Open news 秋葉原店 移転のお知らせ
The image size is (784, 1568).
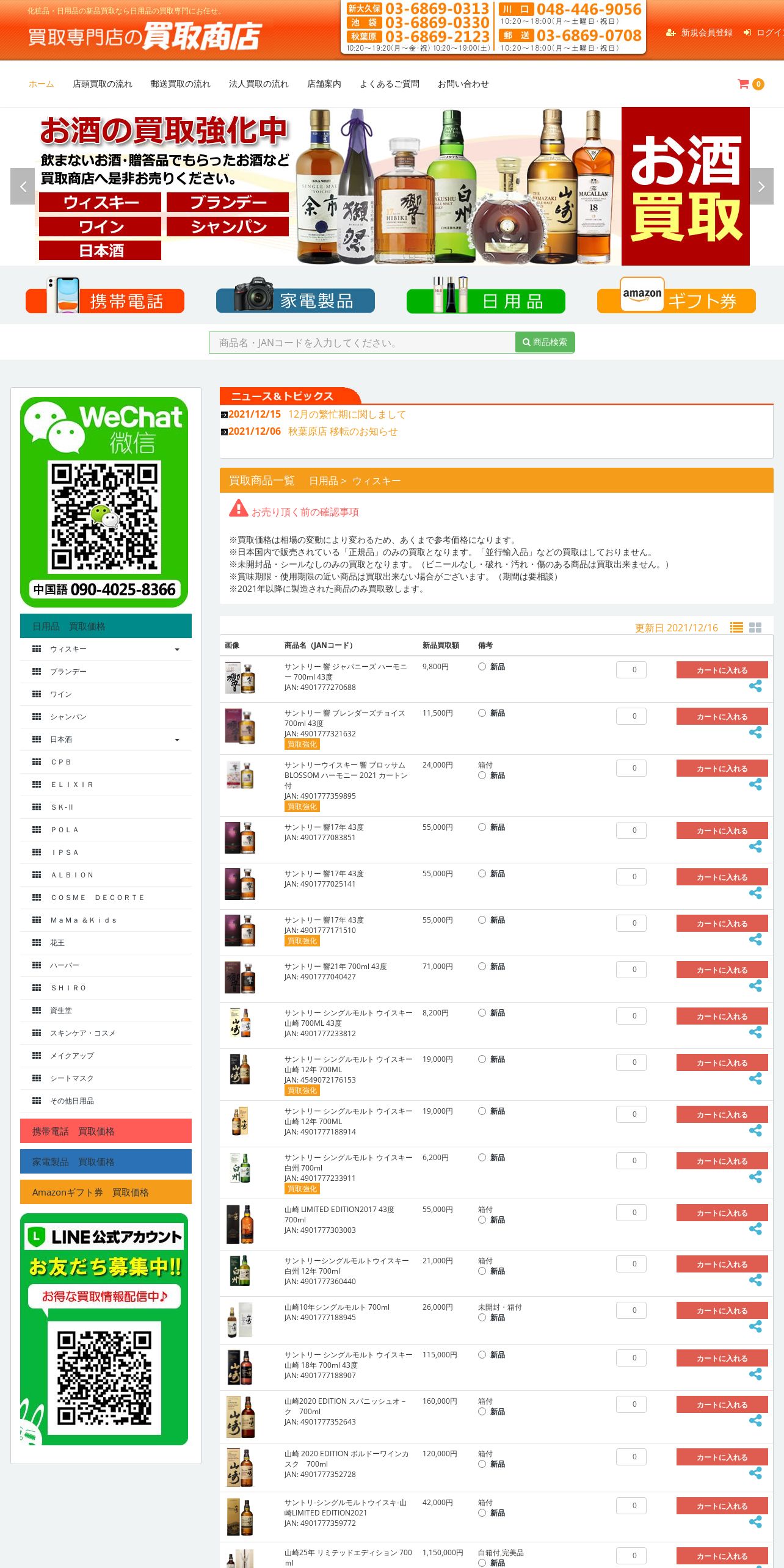pyautogui.click(x=343, y=432)
